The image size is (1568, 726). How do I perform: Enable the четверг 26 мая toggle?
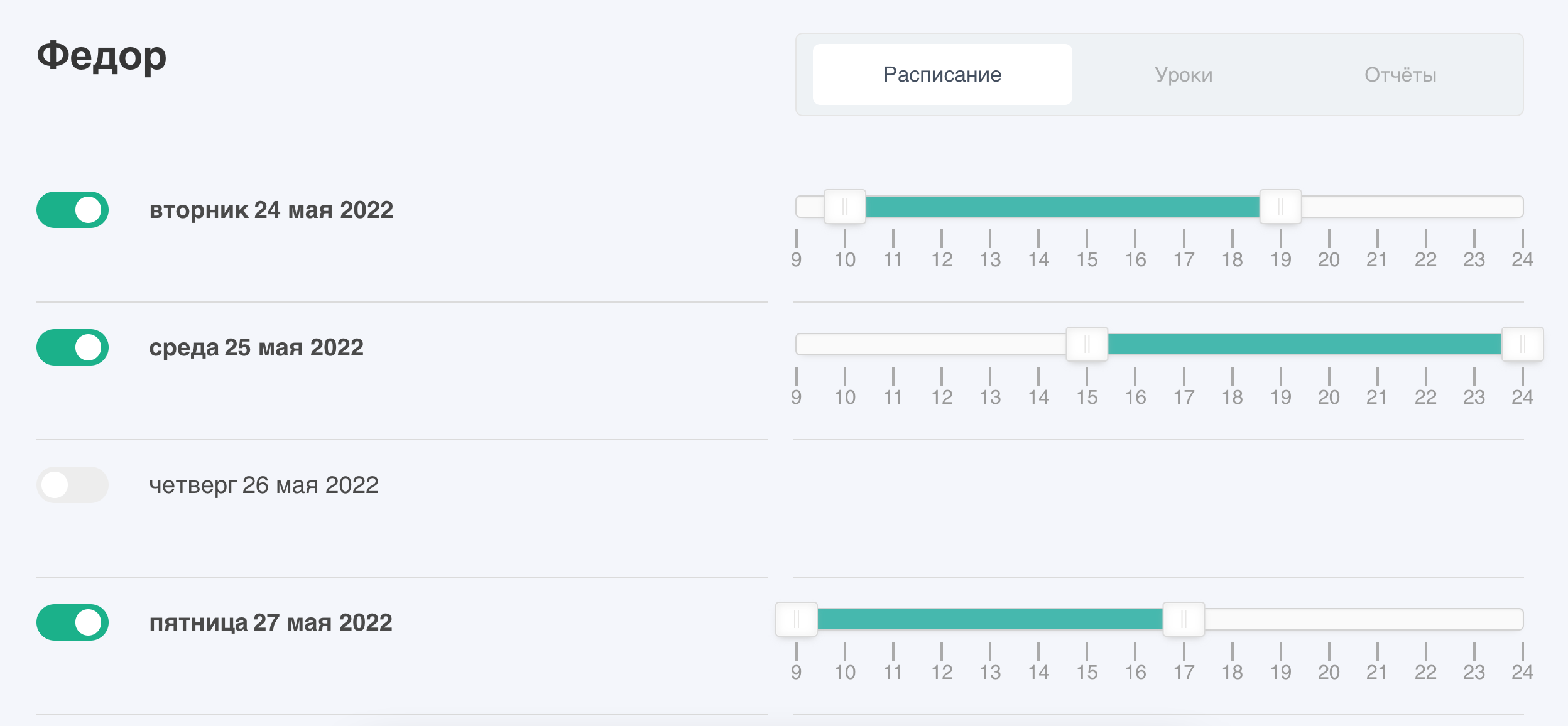72,485
